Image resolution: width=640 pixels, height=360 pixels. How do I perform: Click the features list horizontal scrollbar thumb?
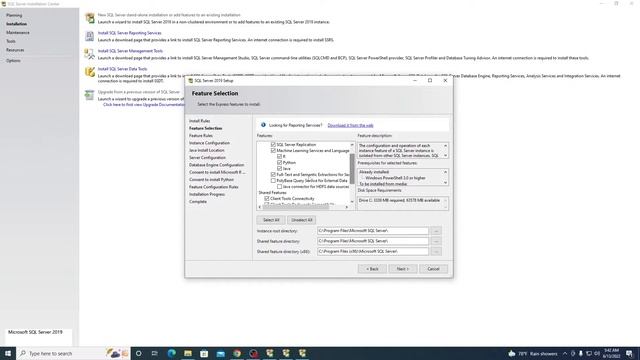click(x=296, y=207)
